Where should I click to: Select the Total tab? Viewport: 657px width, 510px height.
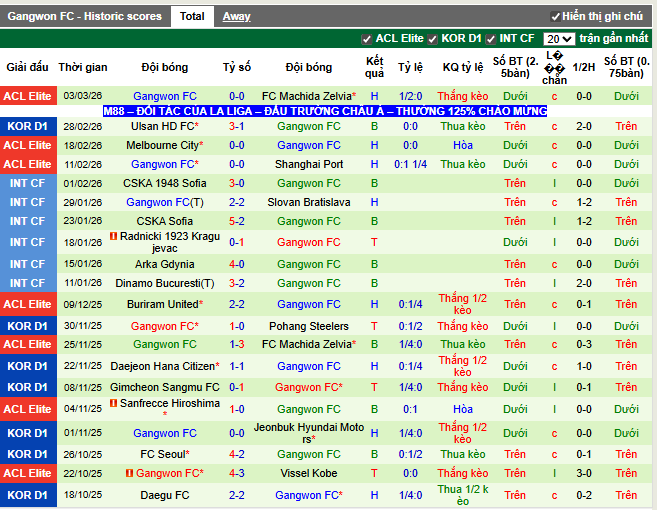point(192,17)
